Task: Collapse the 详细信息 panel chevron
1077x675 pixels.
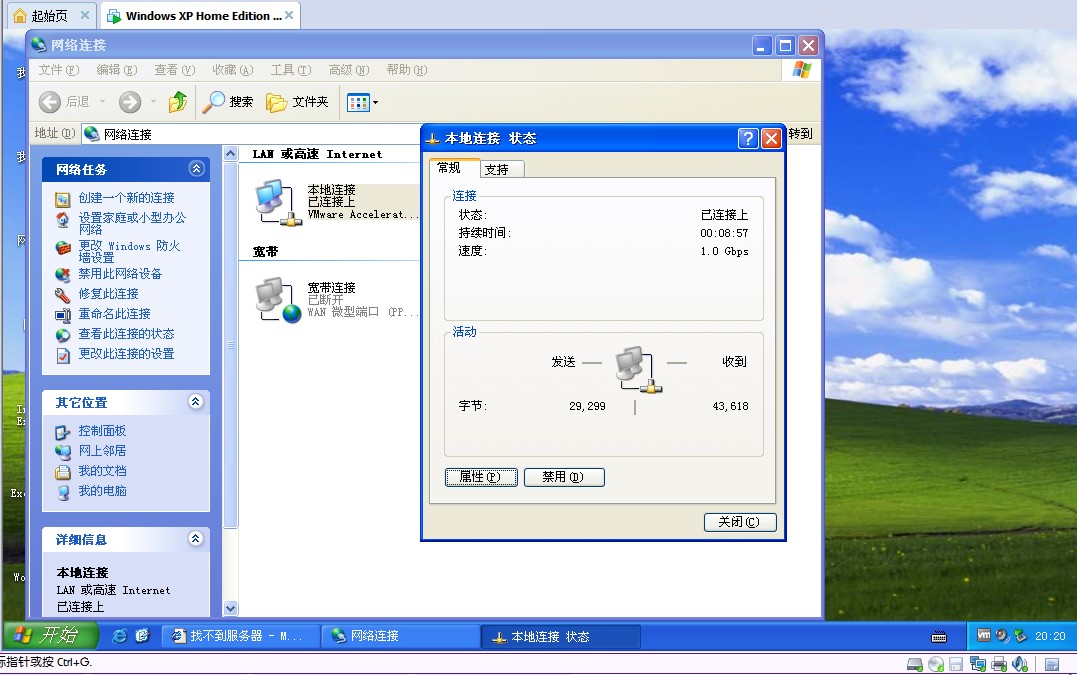Action: coord(196,538)
